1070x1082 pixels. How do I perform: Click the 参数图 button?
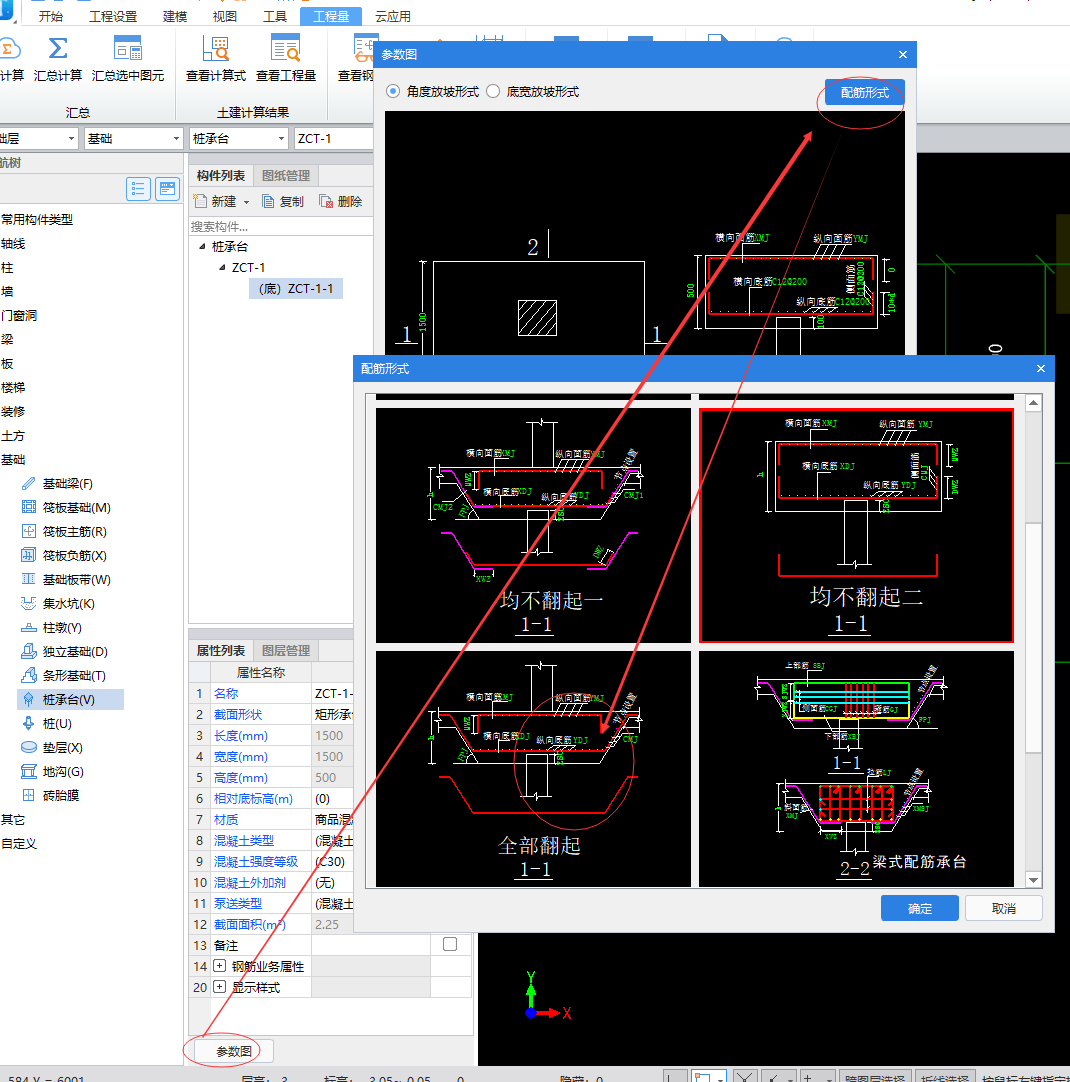234,1051
